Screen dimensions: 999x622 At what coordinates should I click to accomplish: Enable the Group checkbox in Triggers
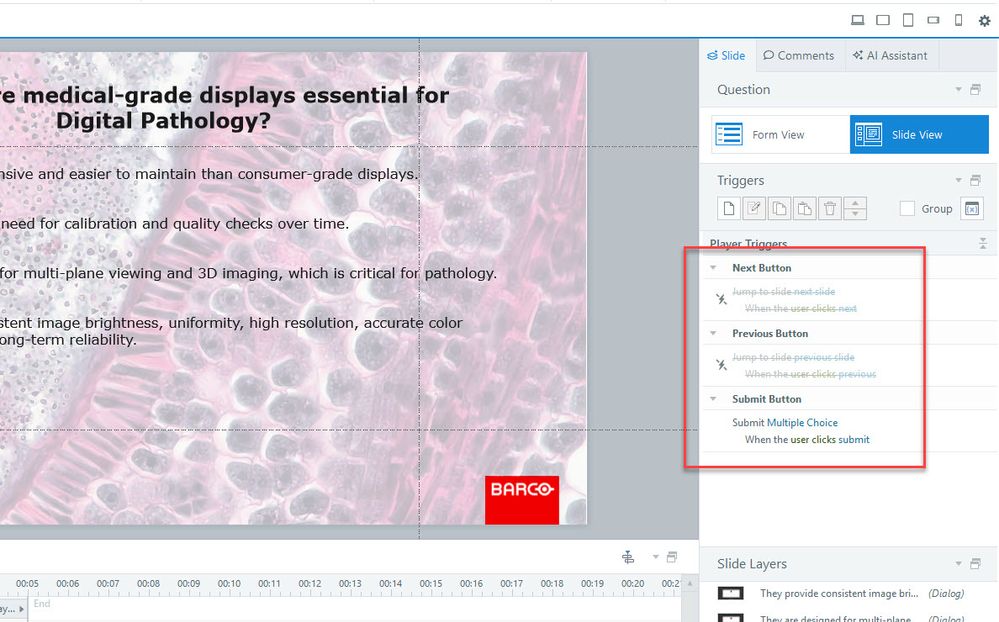click(x=908, y=209)
